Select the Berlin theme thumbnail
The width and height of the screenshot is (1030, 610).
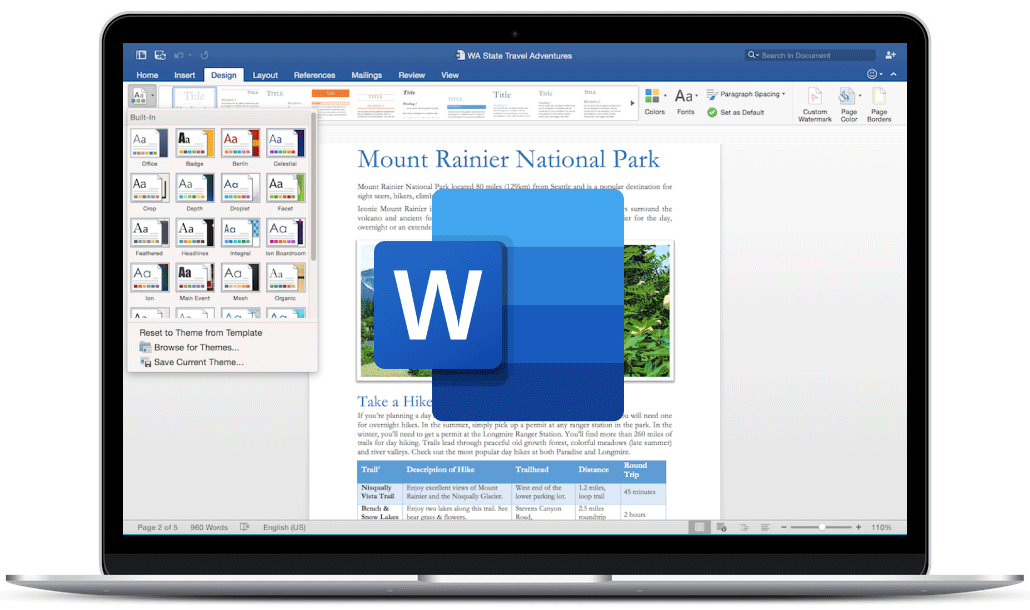click(240, 143)
